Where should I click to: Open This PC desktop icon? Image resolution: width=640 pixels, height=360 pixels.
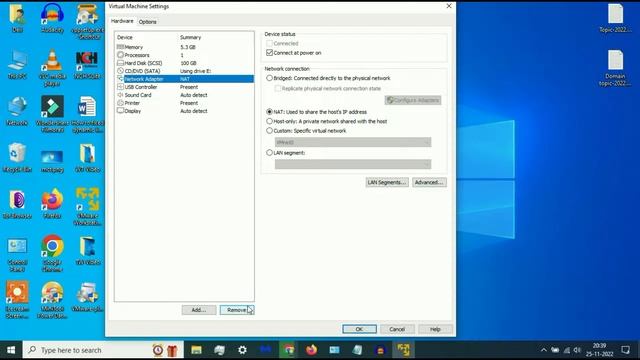coord(17,64)
